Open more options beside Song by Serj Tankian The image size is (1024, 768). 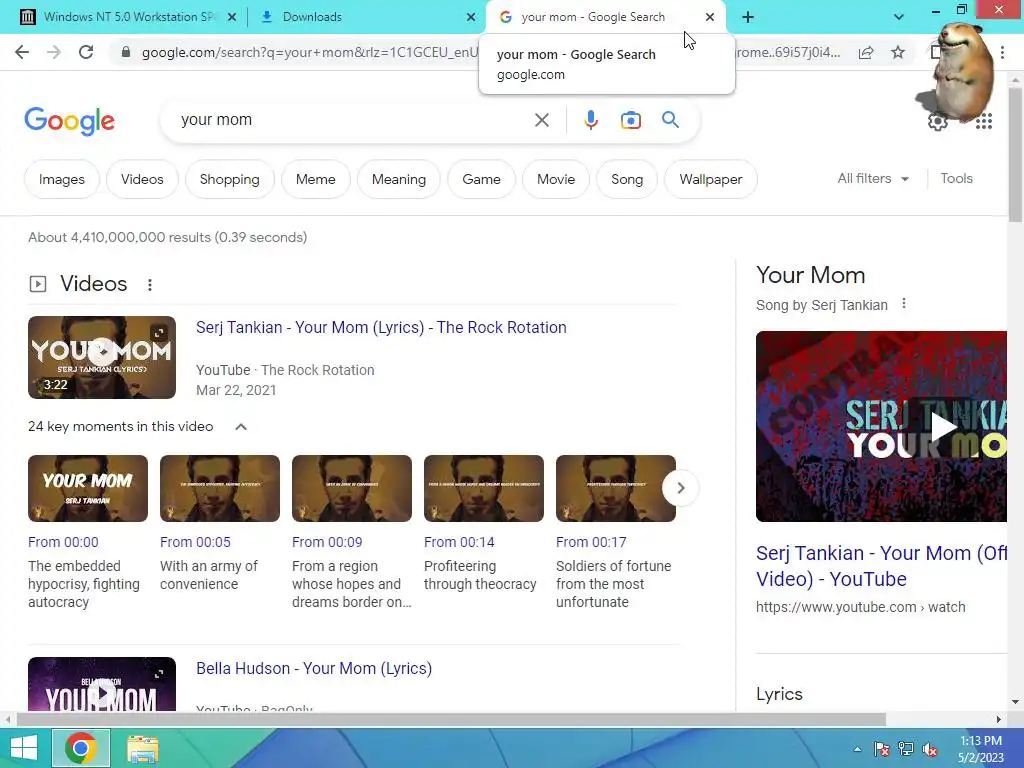[904, 304]
